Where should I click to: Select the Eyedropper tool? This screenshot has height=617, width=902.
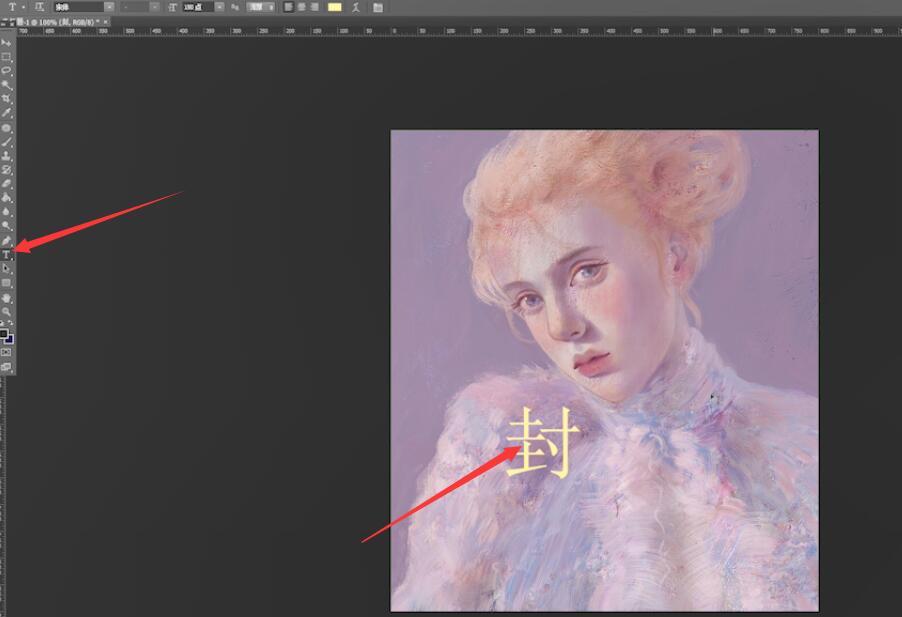(x=6, y=113)
